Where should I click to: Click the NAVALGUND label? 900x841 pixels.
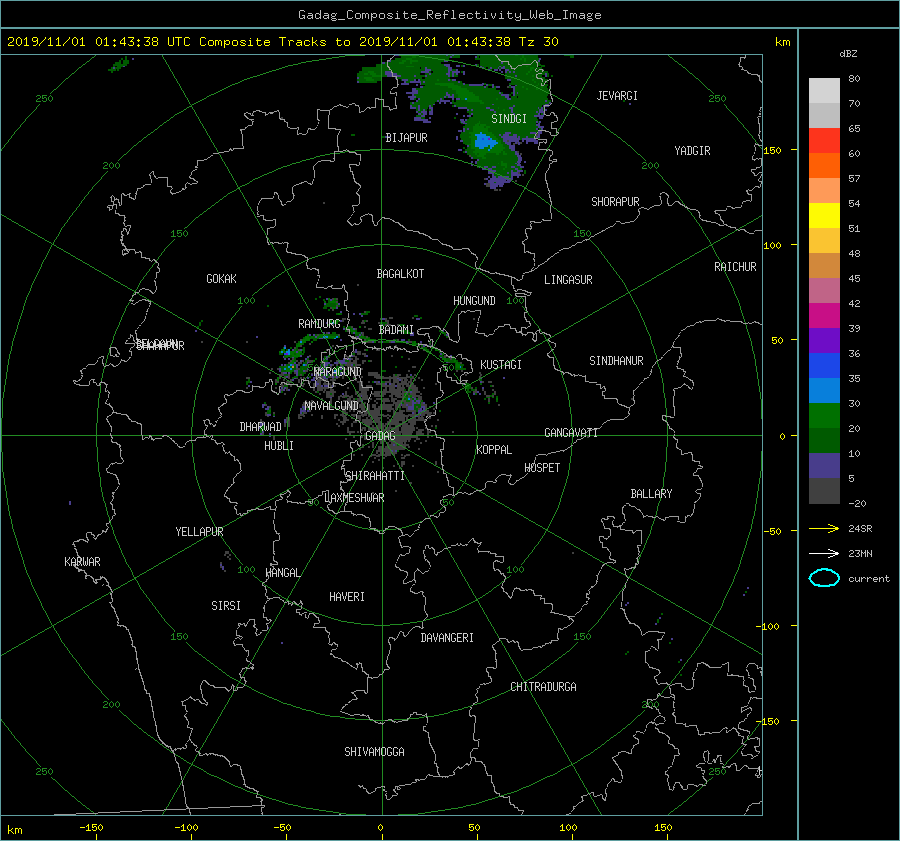click(x=331, y=406)
